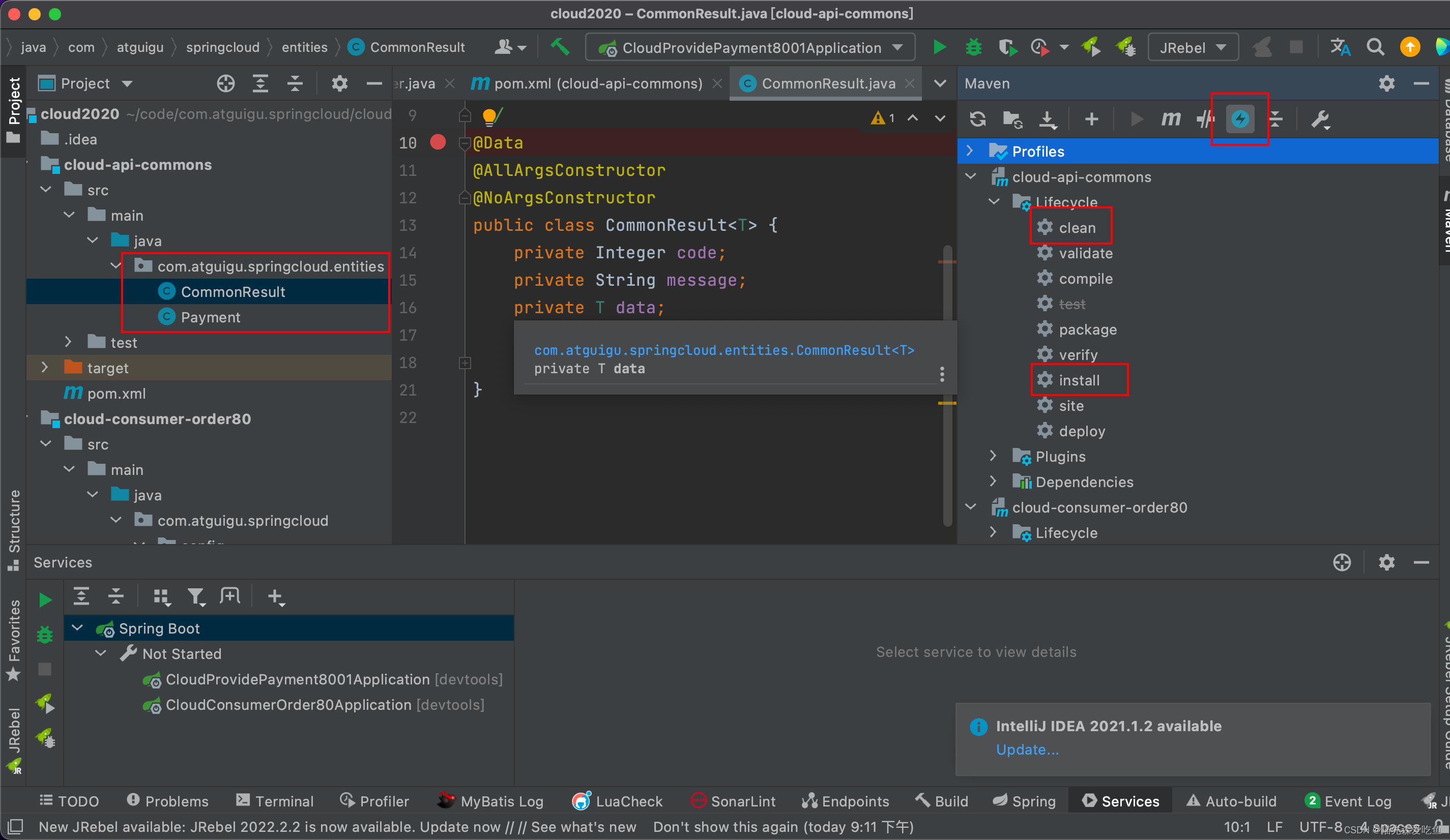Click the editor vertical scrollbar
This screenshot has height=840, width=1450.
[947, 385]
